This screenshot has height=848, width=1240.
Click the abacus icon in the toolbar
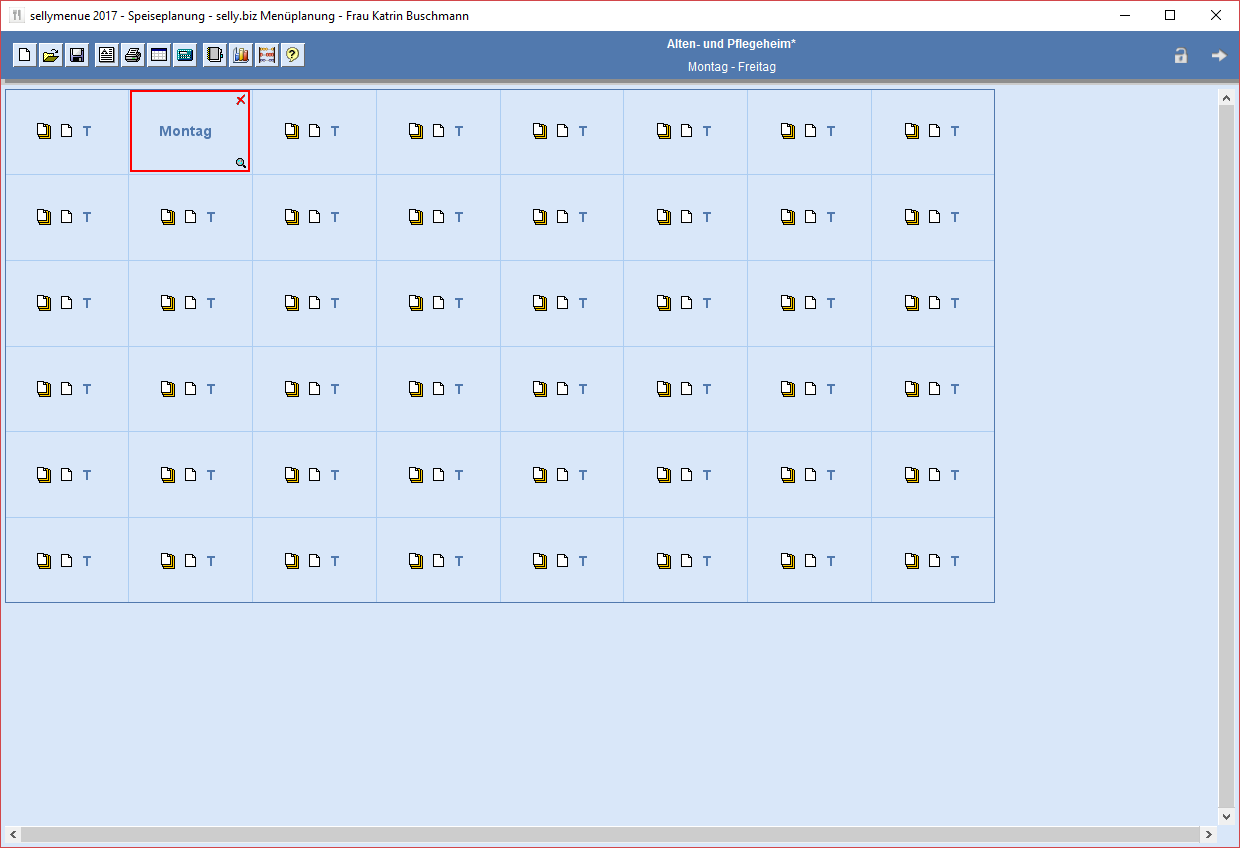tap(266, 56)
